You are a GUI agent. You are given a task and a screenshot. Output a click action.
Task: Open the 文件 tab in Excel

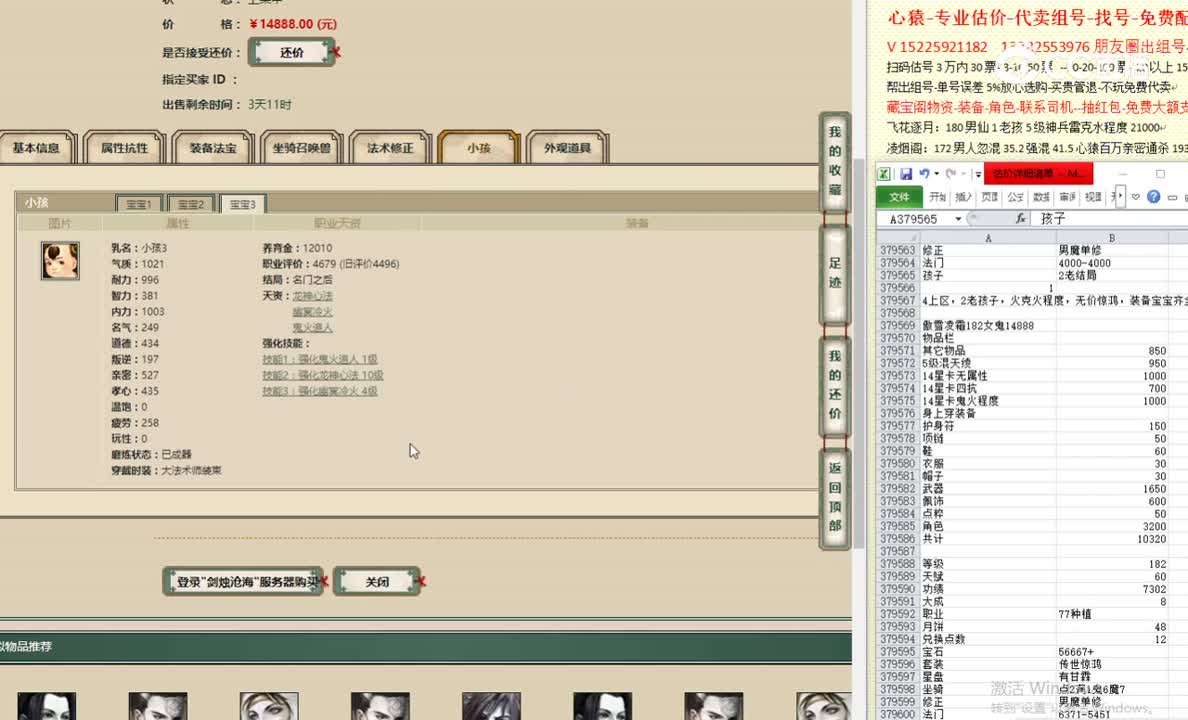[899, 197]
